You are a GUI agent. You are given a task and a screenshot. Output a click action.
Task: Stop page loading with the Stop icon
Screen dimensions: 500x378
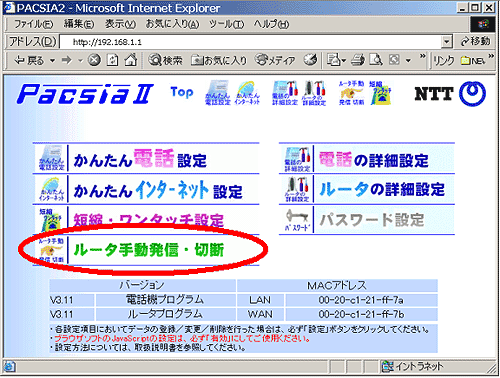point(94,60)
